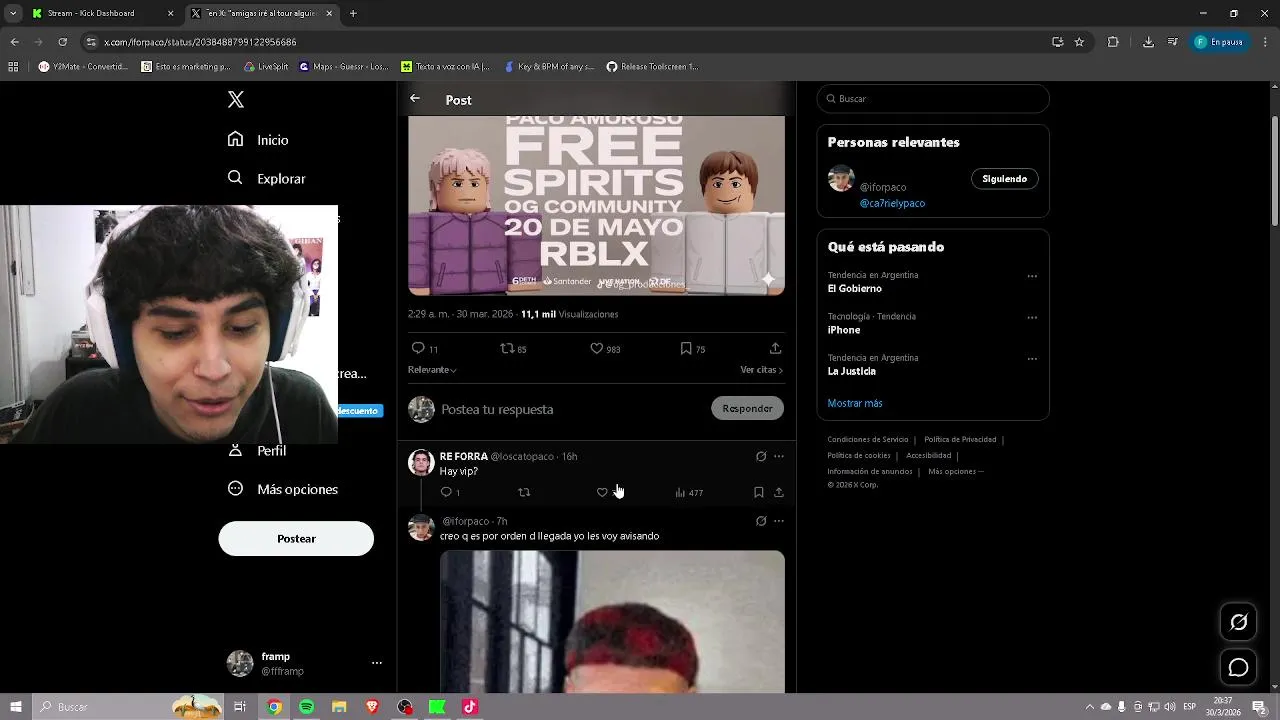
Task: Open the image in @iforpaco's reply
Action: tap(612, 621)
